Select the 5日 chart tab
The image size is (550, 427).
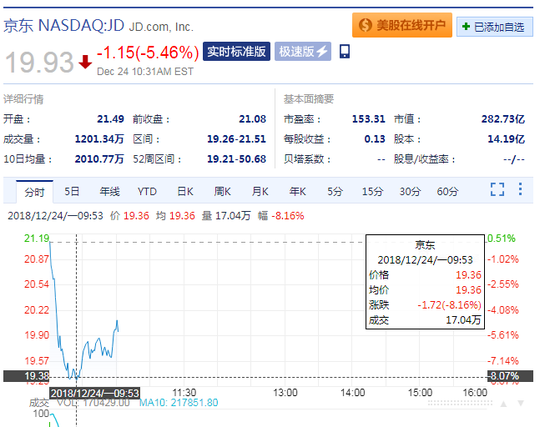(x=72, y=192)
